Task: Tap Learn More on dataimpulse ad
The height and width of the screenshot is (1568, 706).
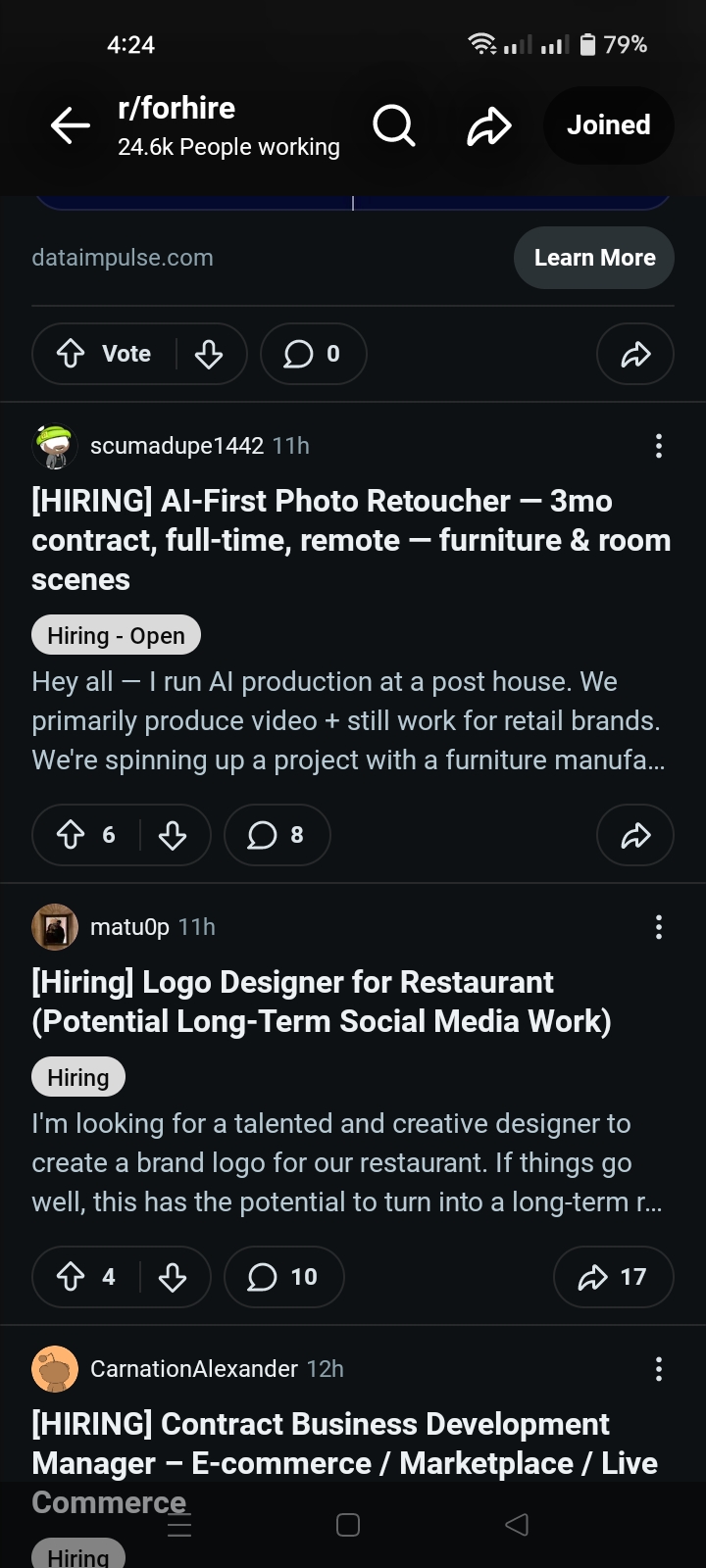Action: click(x=594, y=258)
